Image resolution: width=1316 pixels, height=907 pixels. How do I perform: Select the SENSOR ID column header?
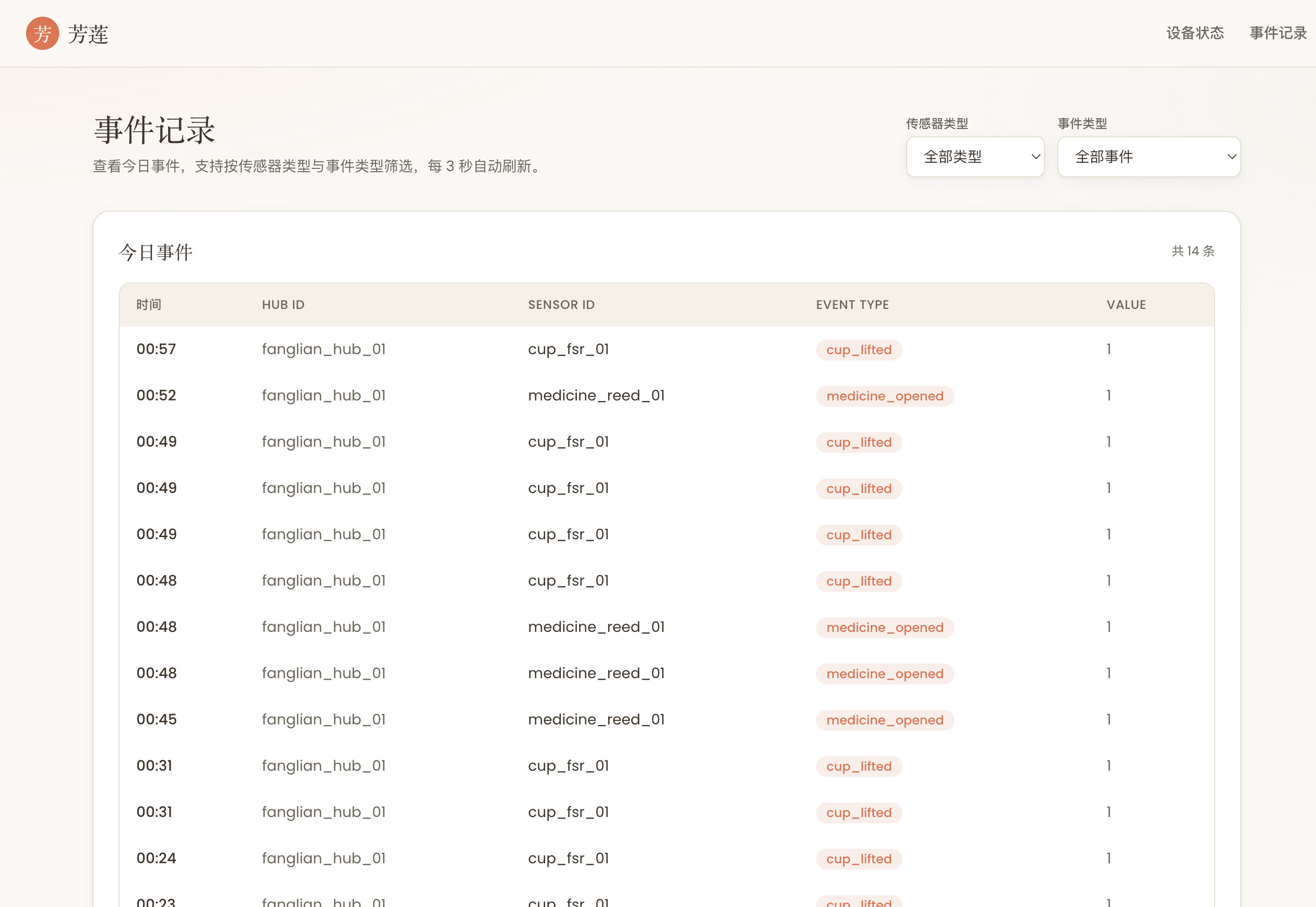pos(561,305)
